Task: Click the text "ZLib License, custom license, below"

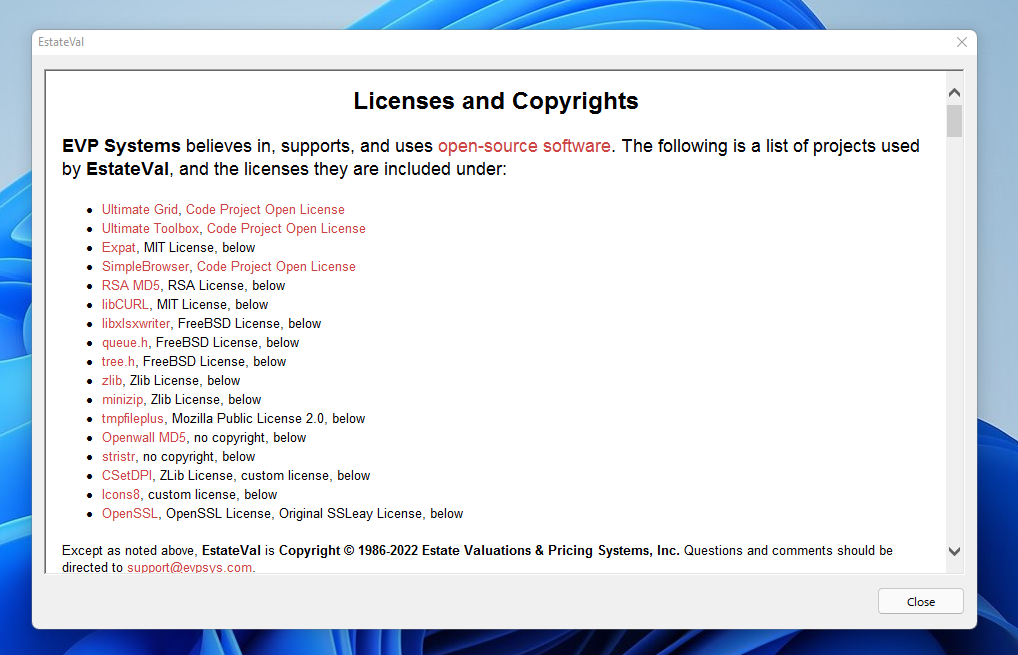Action: click(x=265, y=476)
